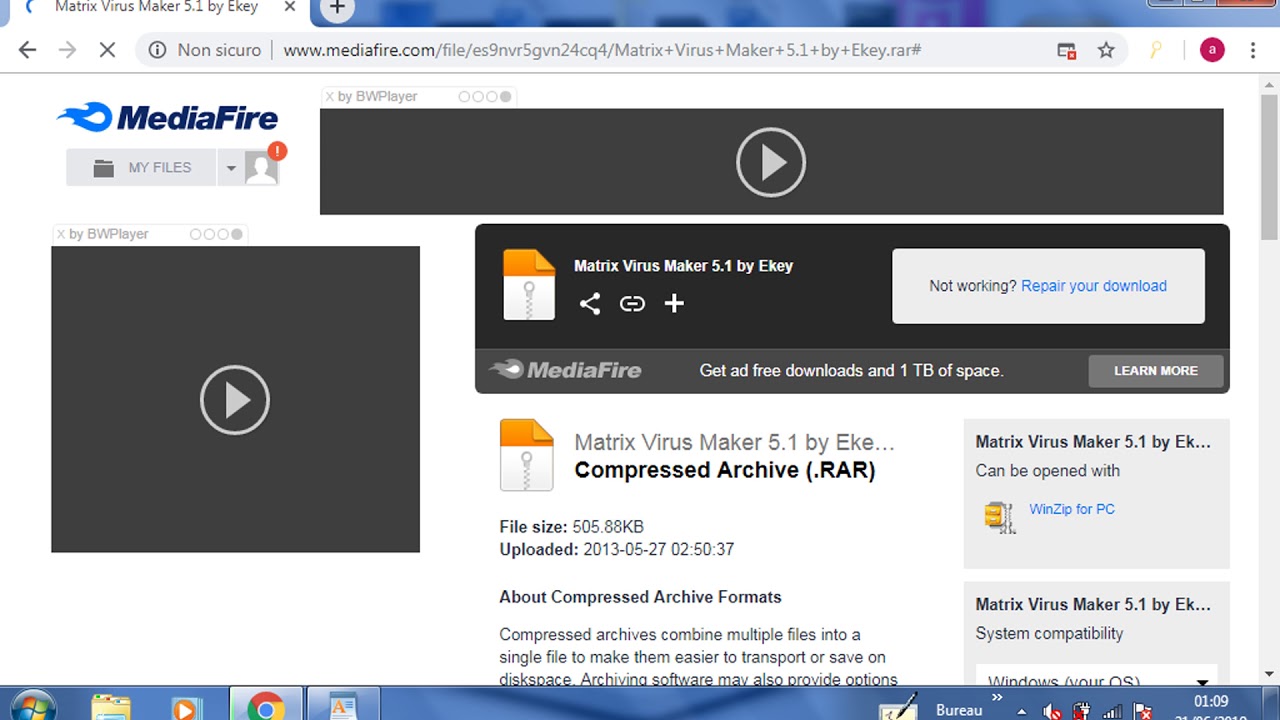The width and height of the screenshot is (1280, 720).
Task: Click 'Uploaded: 2013-05-27 02:50:37' text
Action: 617,549
